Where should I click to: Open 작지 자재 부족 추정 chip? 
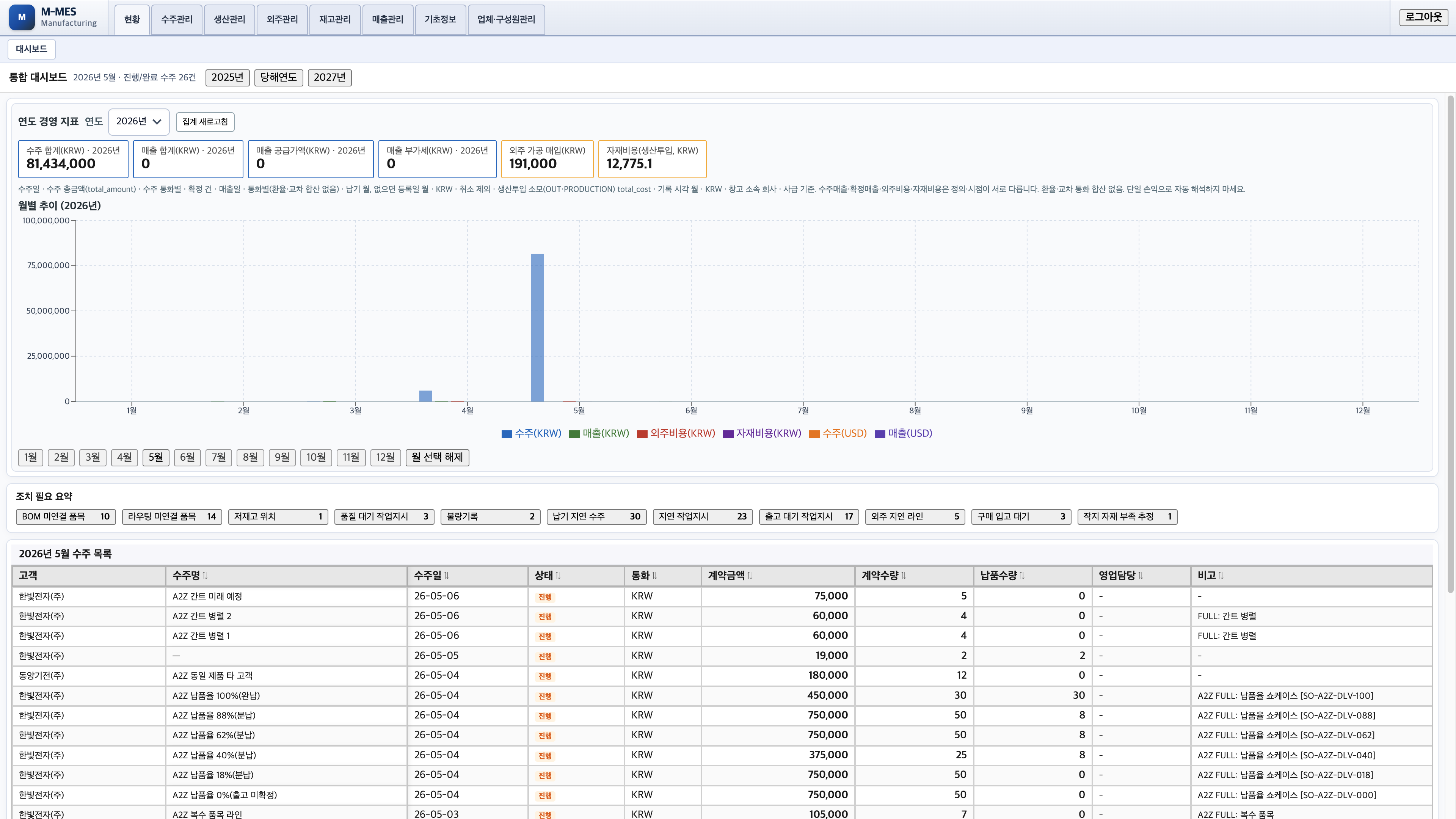1128,516
